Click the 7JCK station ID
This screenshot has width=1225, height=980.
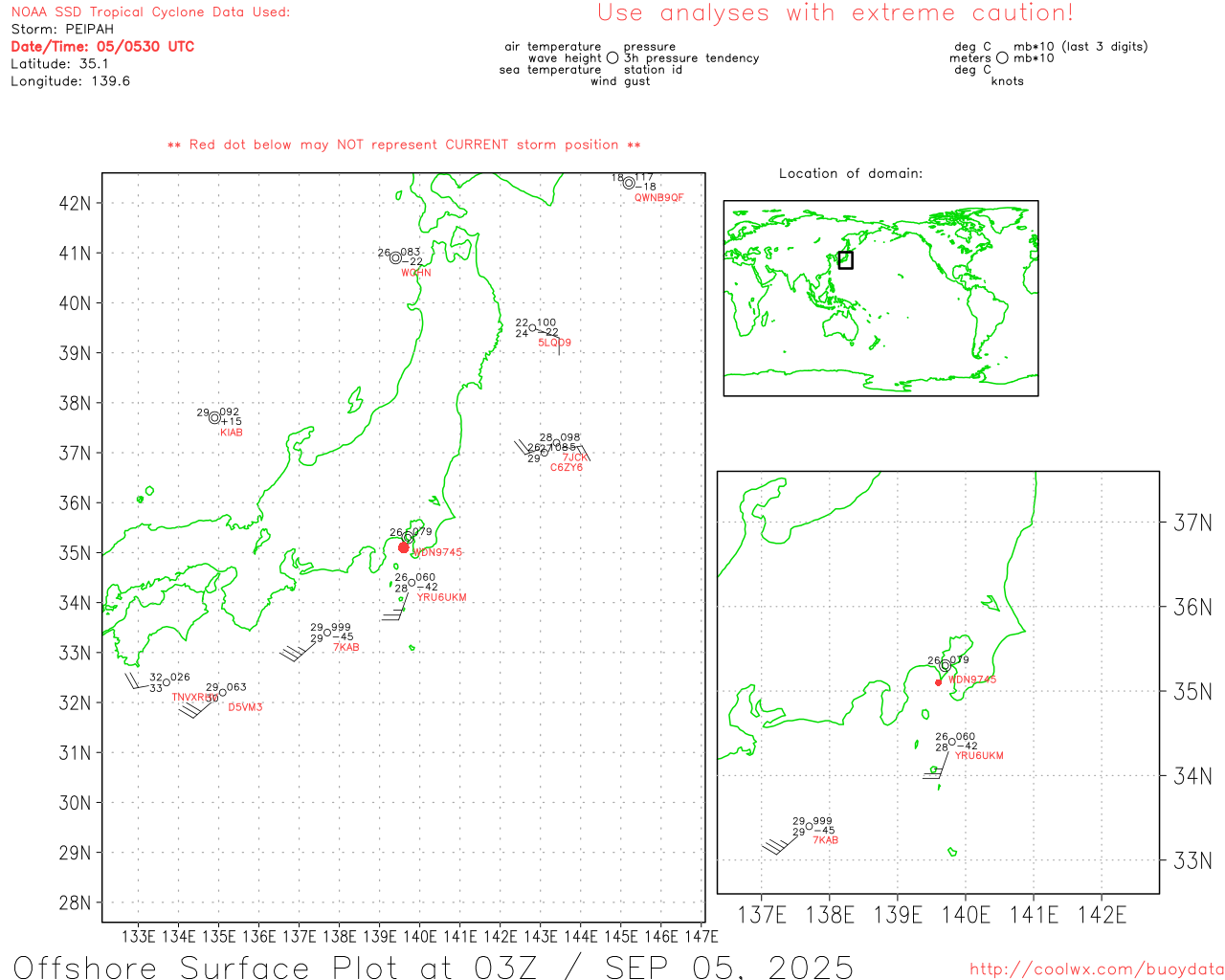tap(574, 457)
